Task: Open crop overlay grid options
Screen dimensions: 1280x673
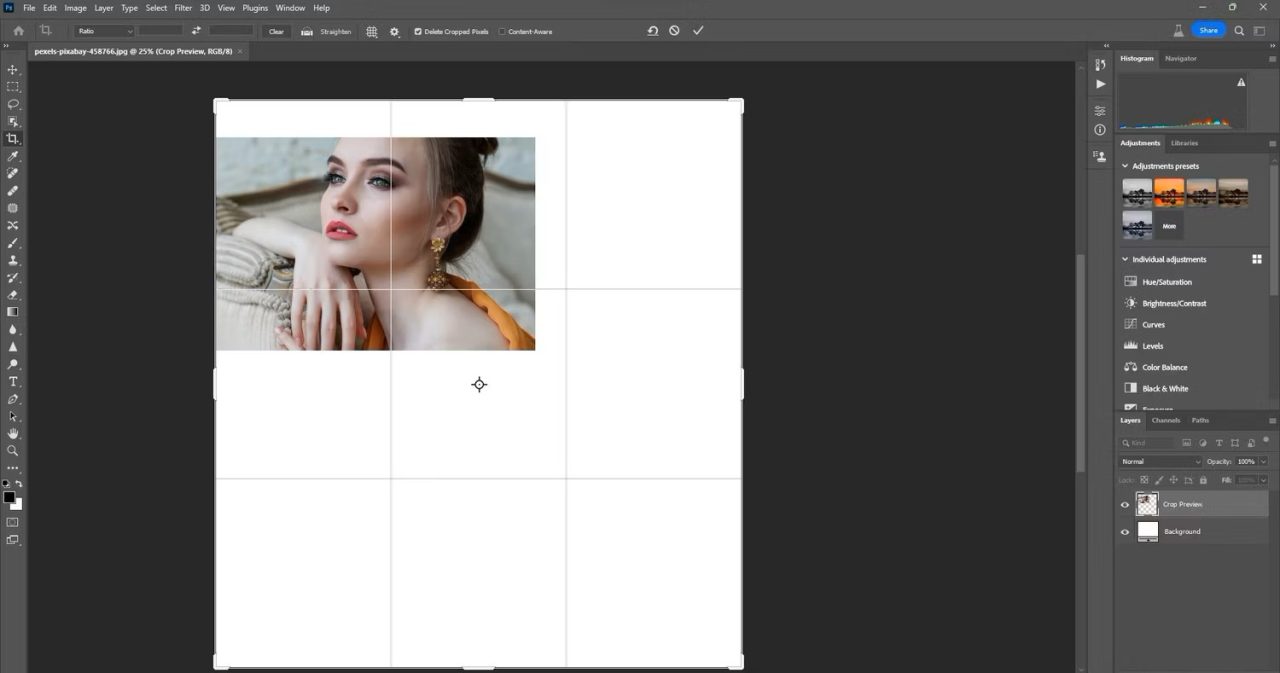Action: tap(372, 32)
